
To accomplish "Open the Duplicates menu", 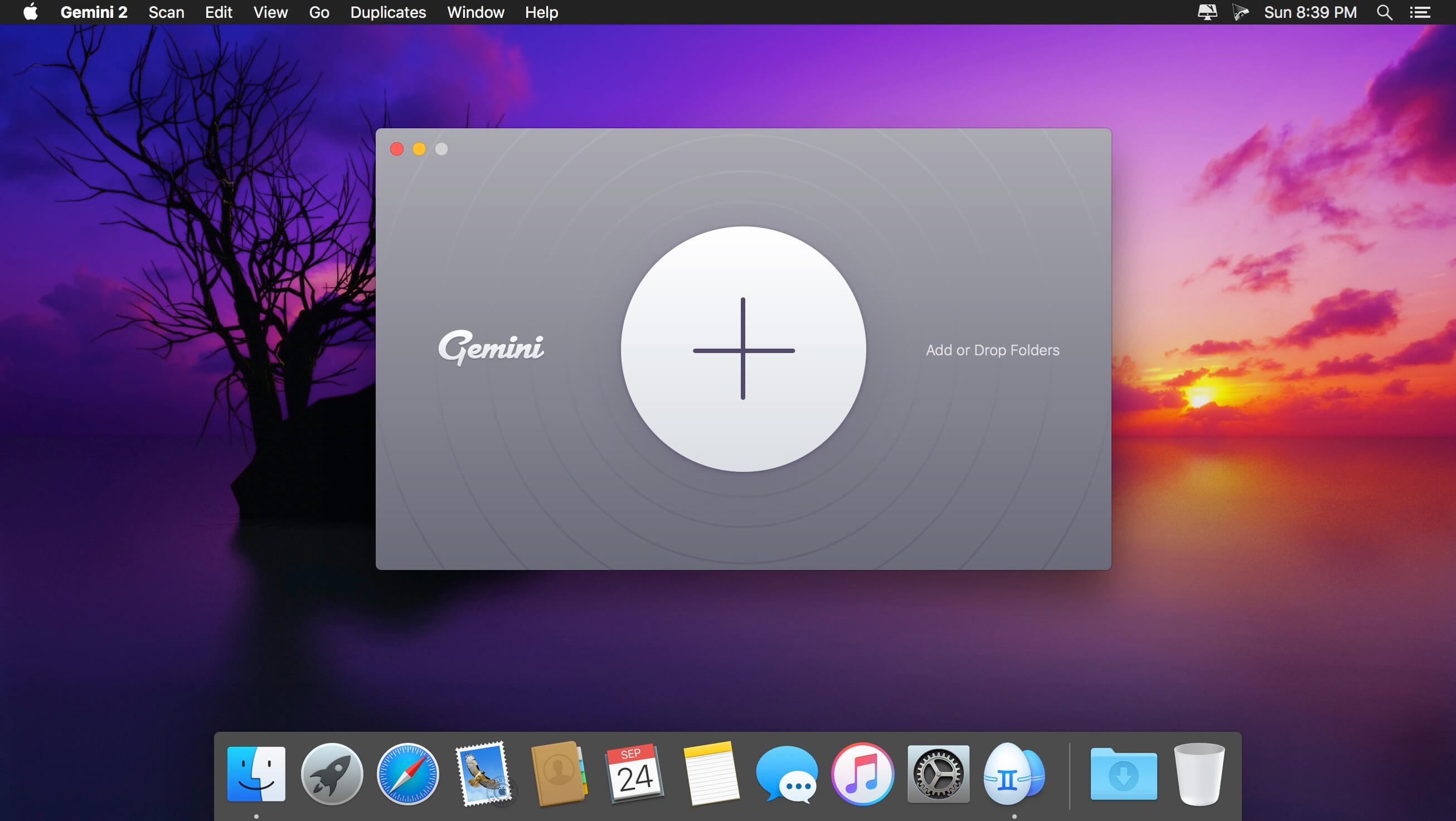I will pyautogui.click(x=388, y=12).
